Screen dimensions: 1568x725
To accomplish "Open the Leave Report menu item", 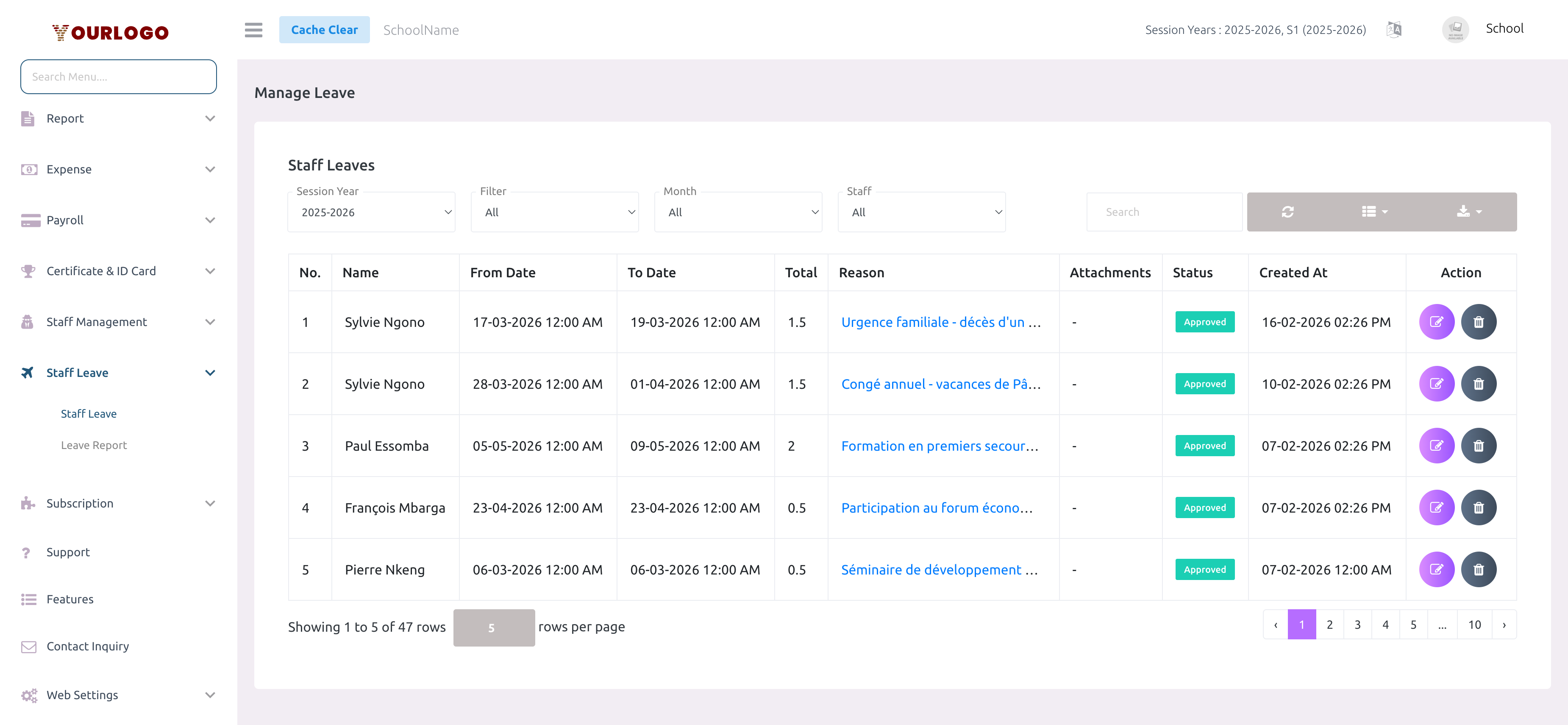I will [94, 444].
